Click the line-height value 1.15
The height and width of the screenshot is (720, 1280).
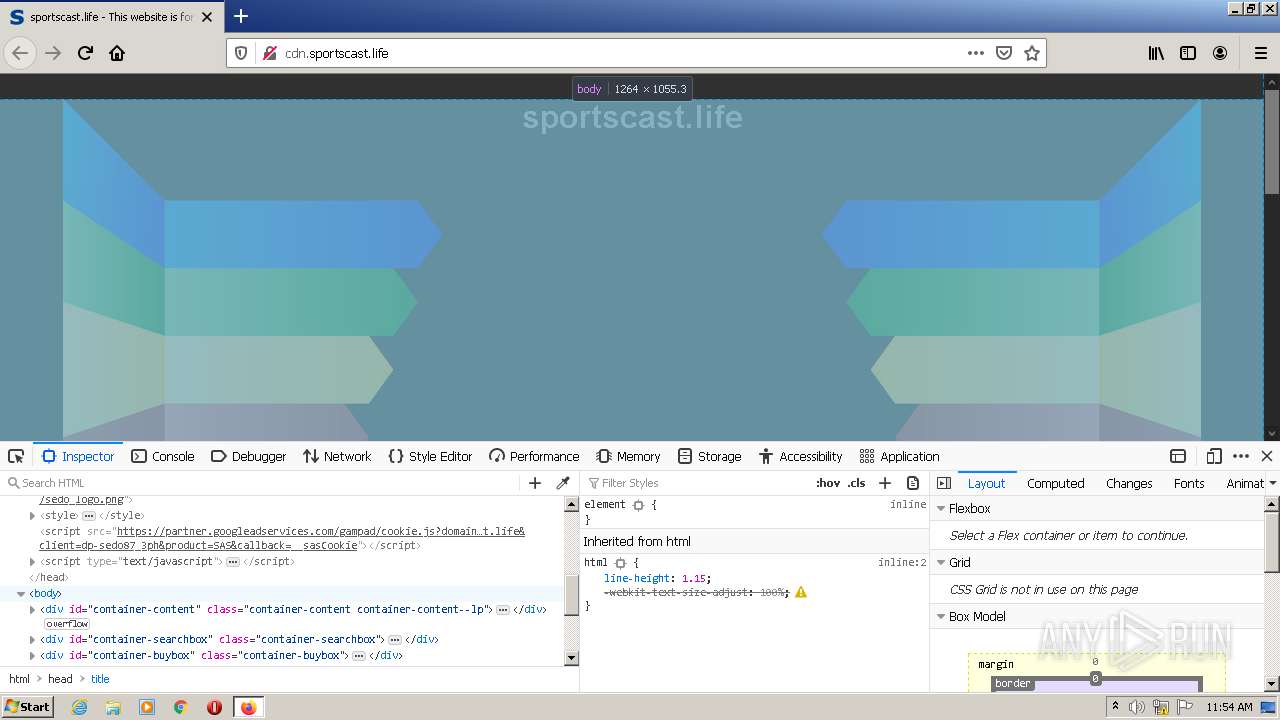694,579
